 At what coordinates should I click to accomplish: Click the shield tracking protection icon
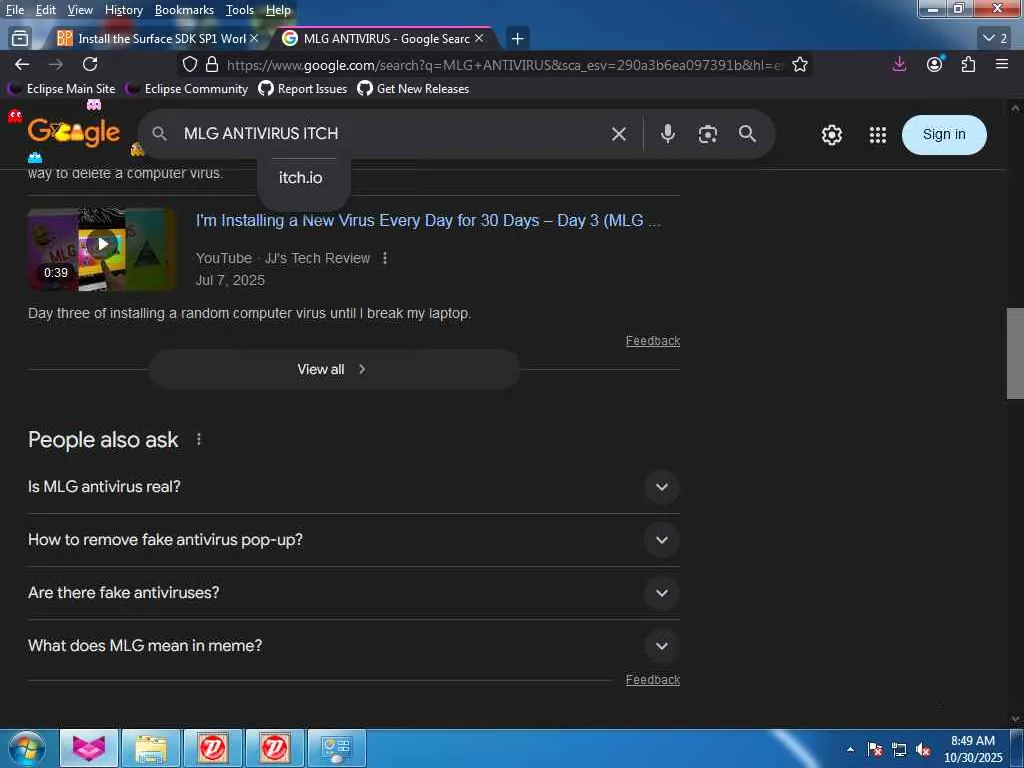(x=189, y=64)
